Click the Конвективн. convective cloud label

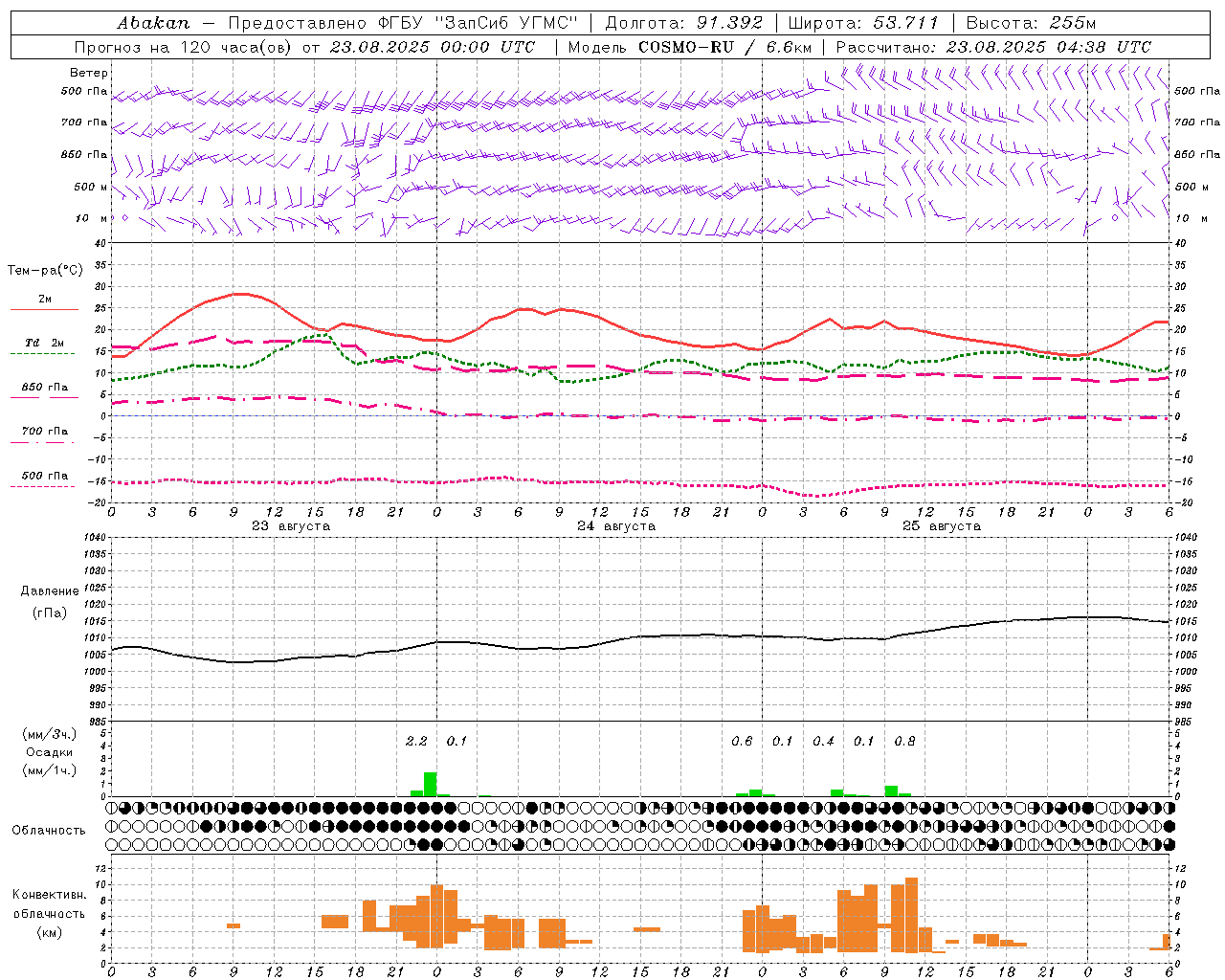[x=50, y=895]
